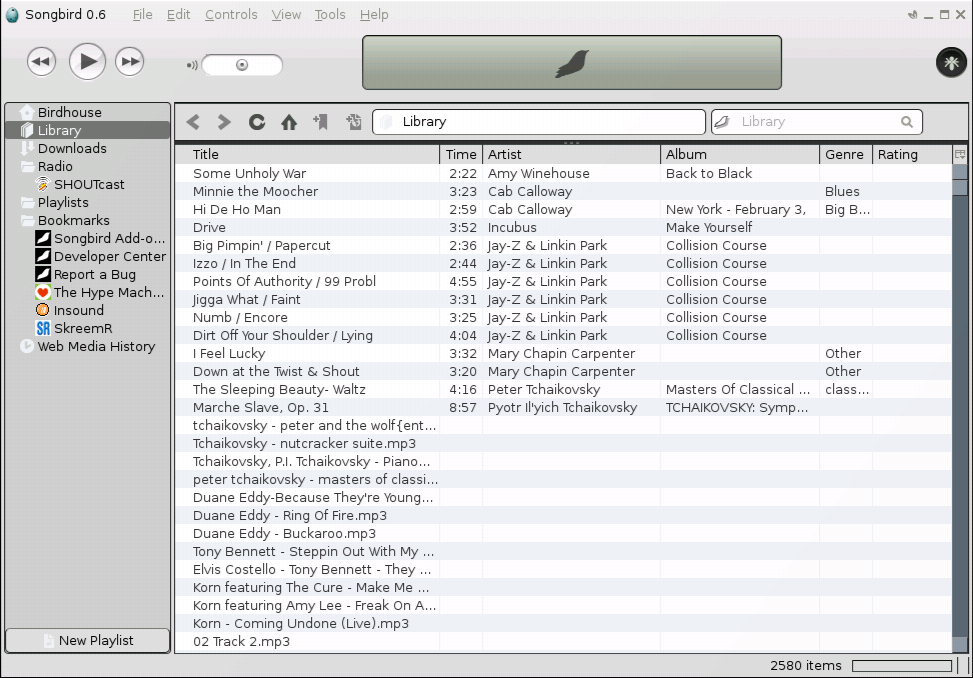The height and width of the screenshot is (678, 973).
Task: Click the Blues genre cell
Action: tap(846, 192)
